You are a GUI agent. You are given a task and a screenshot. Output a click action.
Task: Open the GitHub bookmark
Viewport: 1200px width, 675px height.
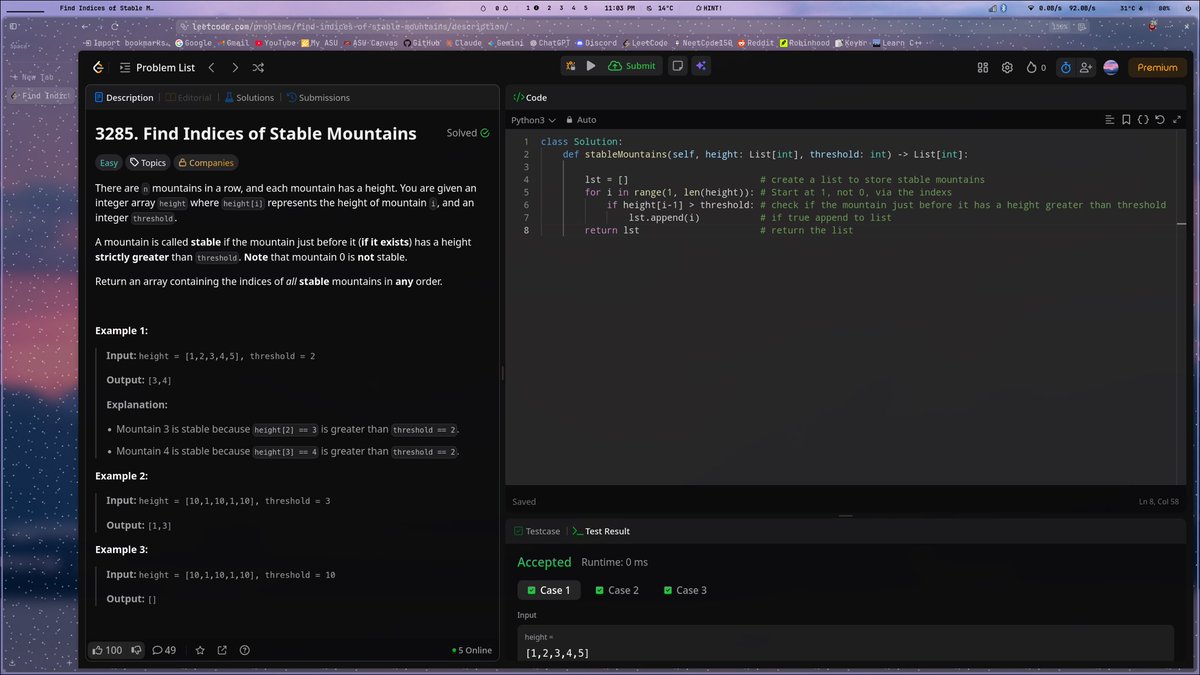click(x=420, y=43)
